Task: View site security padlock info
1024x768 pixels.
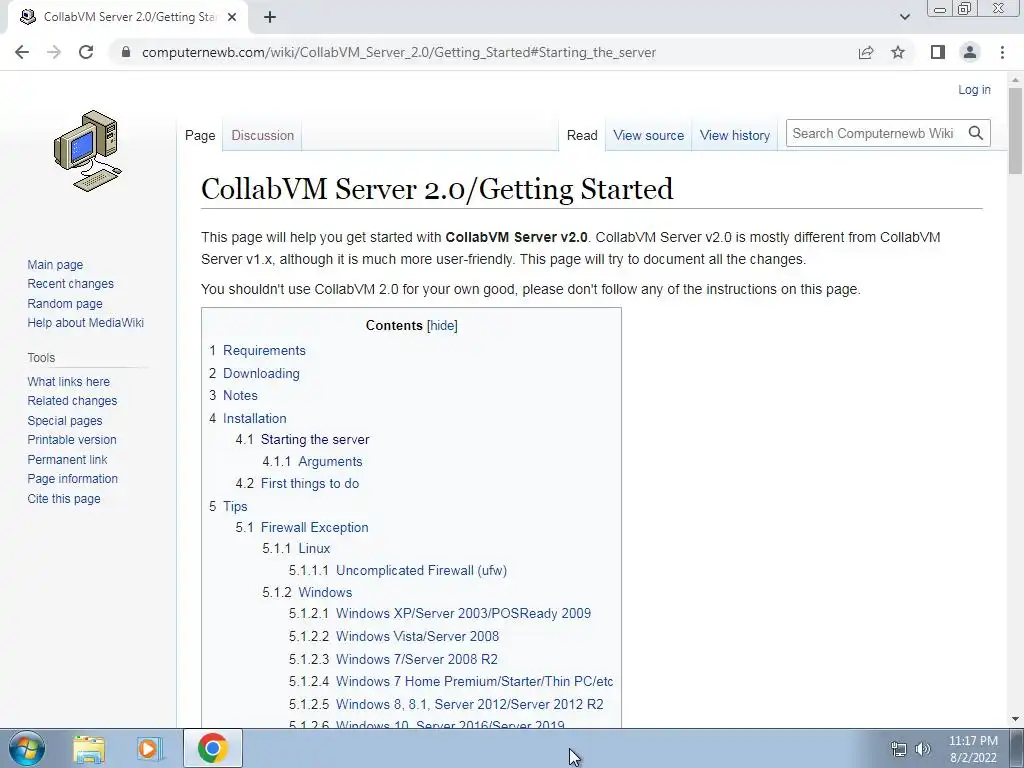Action: [126, 52]
